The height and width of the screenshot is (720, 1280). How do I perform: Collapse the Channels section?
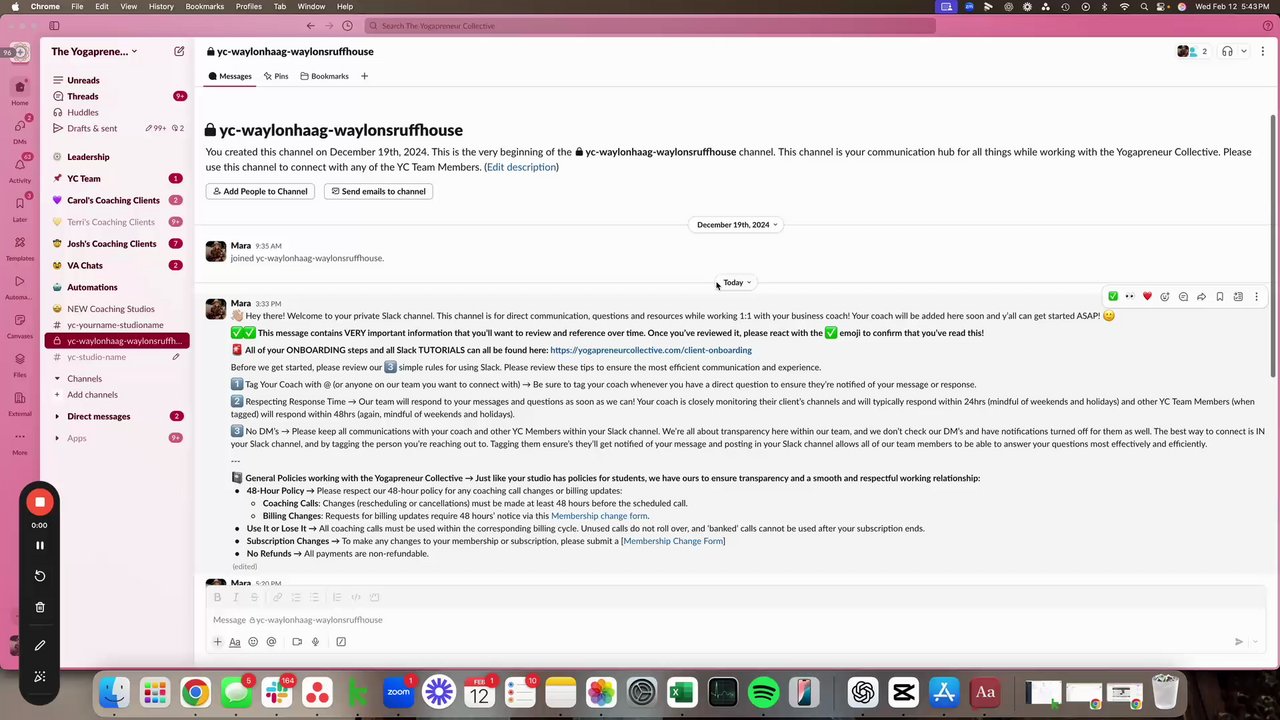point(57,379)
